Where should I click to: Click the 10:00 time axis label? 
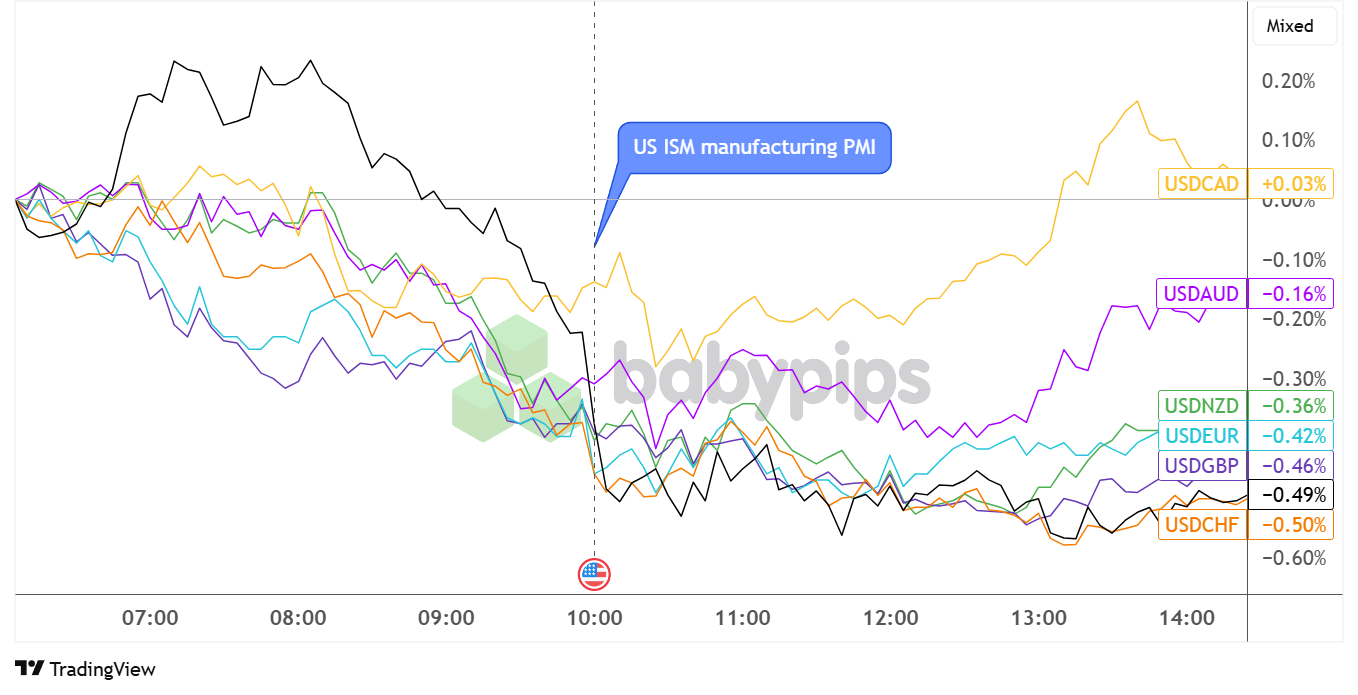point(595,618)
